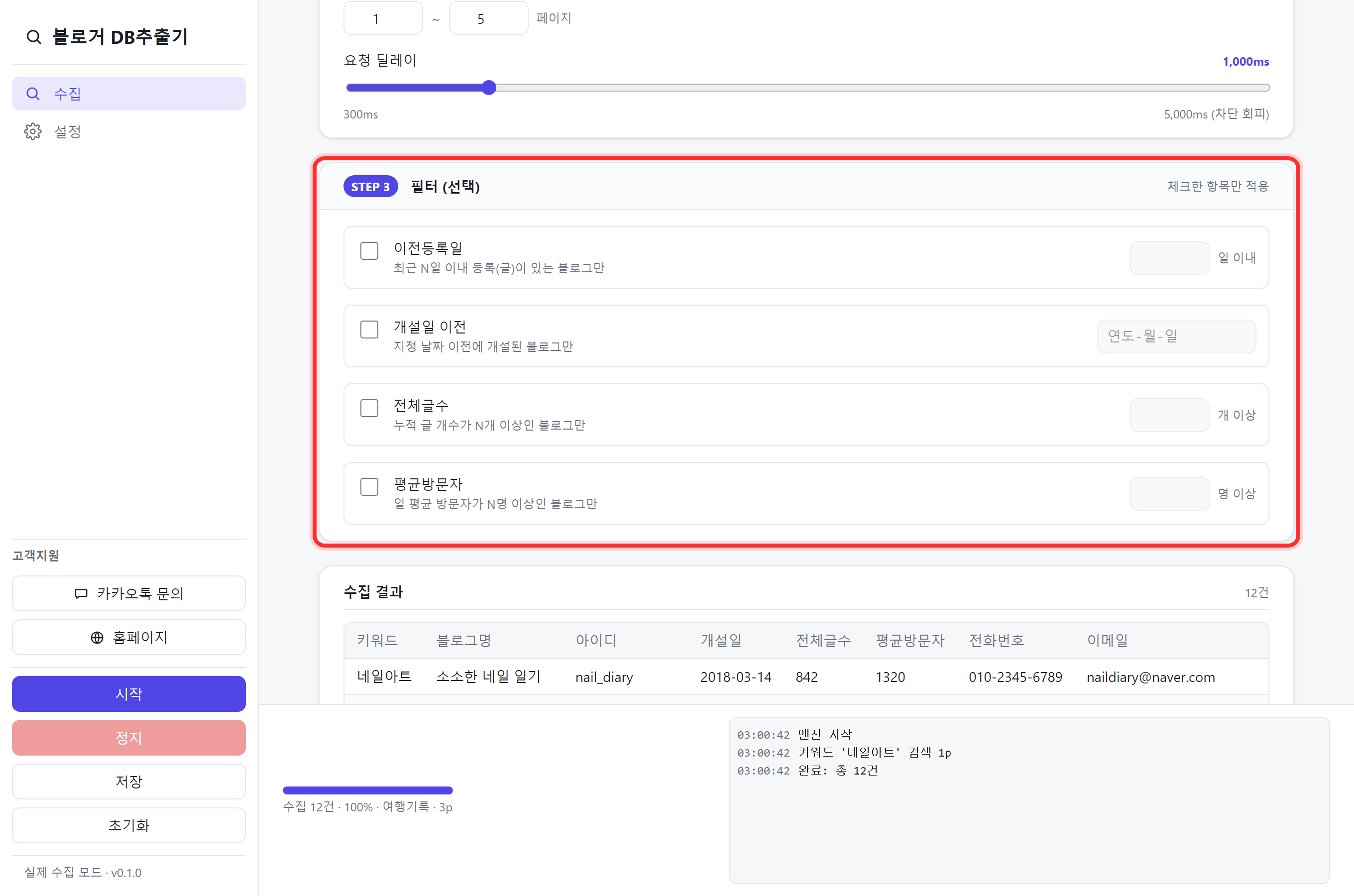Click the 초기화 button
The height and width of the screenshot is (896, 1354).
pos(129,826)
